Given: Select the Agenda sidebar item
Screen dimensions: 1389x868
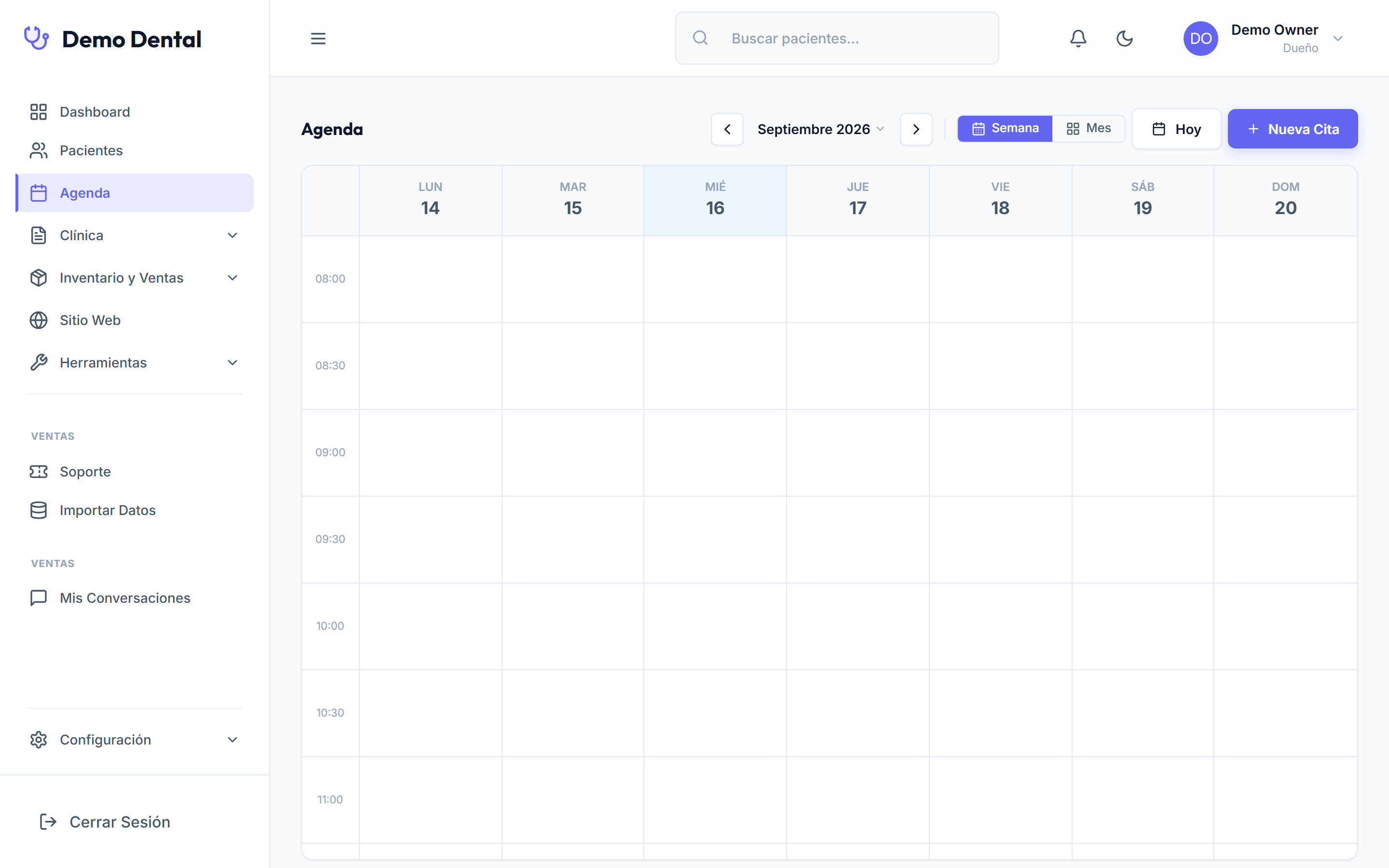Looking at the screenshot, I should click(x=135, y=193).
